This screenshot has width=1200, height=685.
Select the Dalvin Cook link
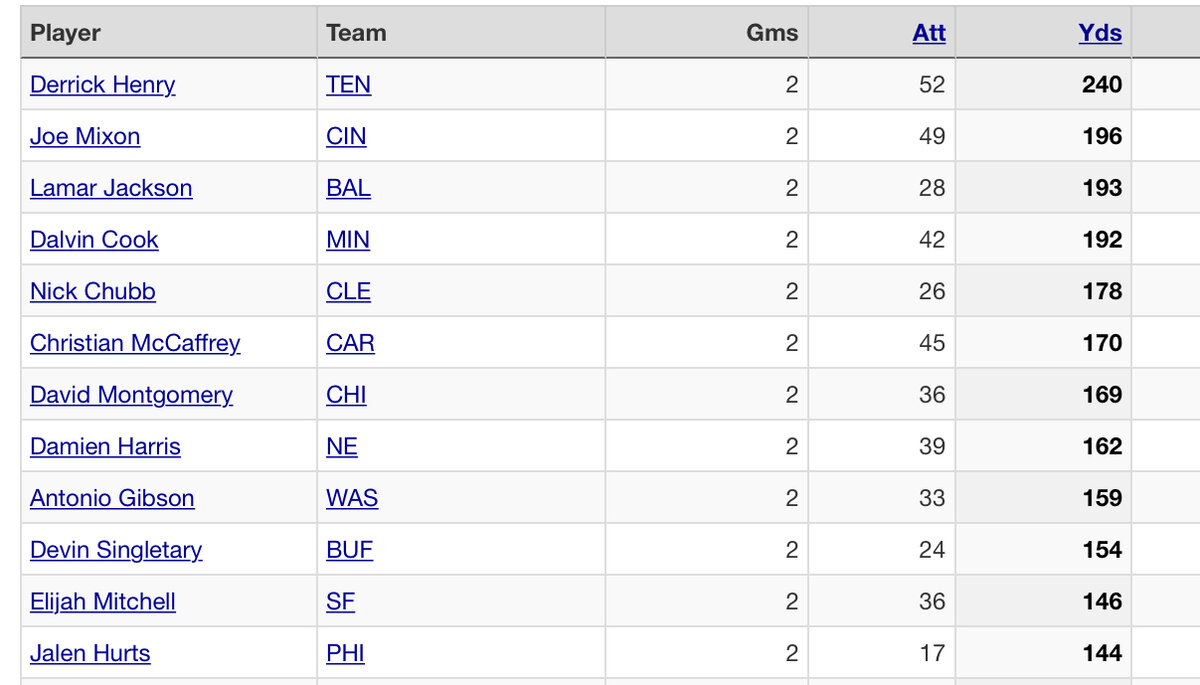coord(94,240)
